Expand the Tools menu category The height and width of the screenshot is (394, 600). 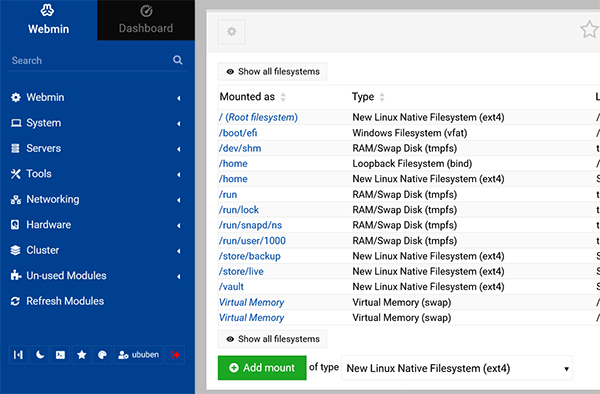pos(97,174)
